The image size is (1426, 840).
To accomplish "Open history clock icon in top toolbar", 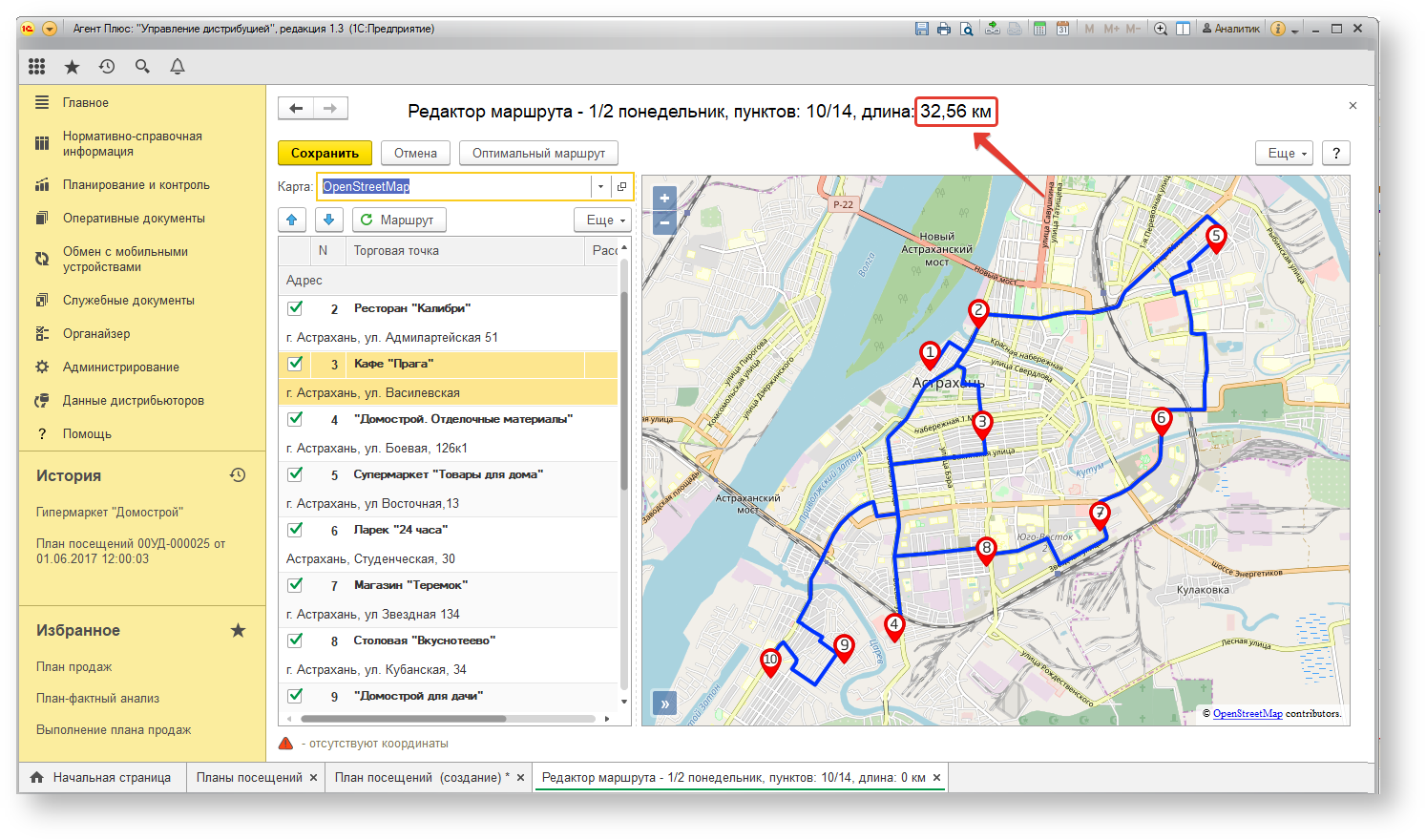I will pos(107,66).
